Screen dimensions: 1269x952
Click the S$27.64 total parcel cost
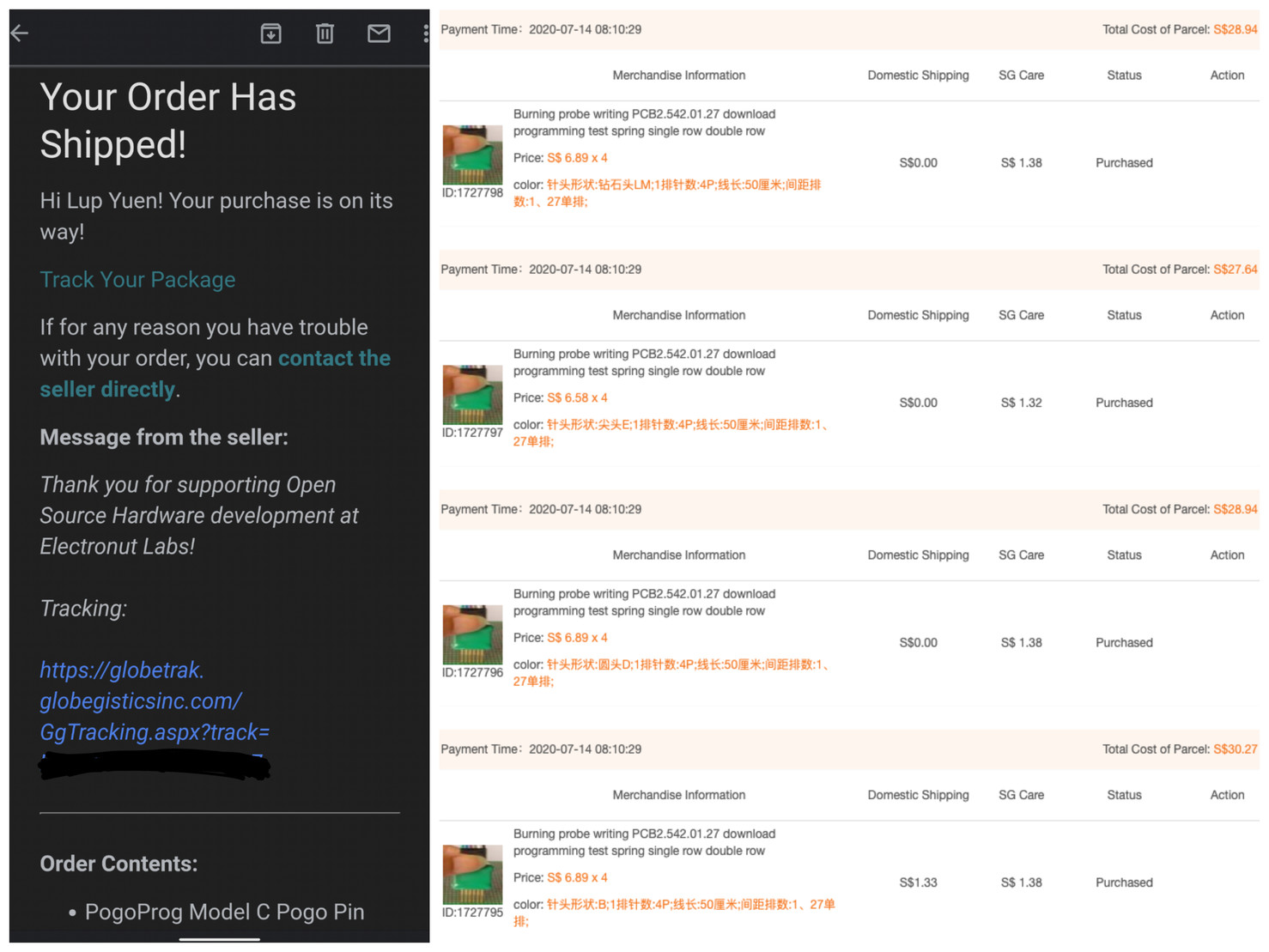tap(1235, 270)
